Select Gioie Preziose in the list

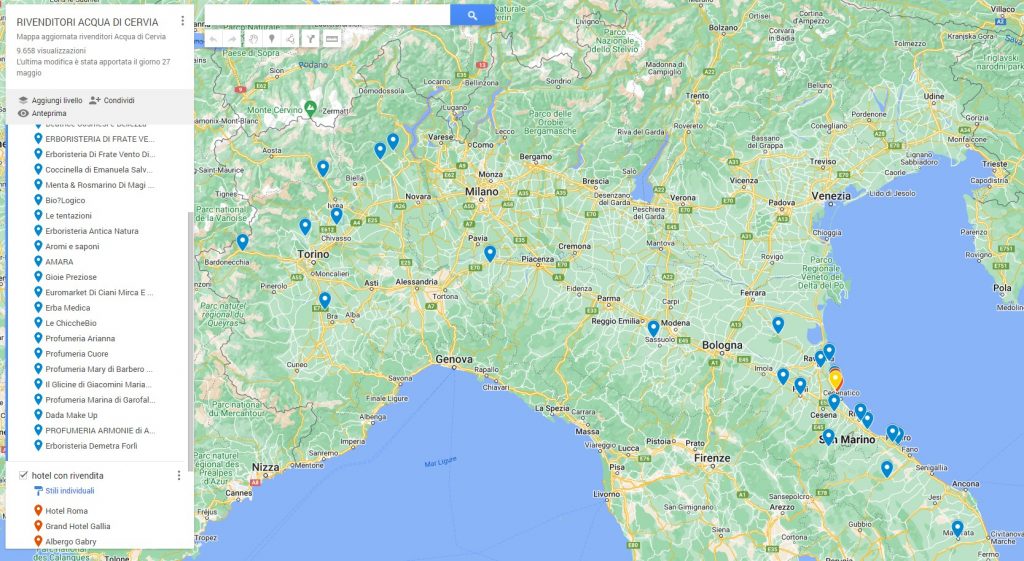click(71, 277)
